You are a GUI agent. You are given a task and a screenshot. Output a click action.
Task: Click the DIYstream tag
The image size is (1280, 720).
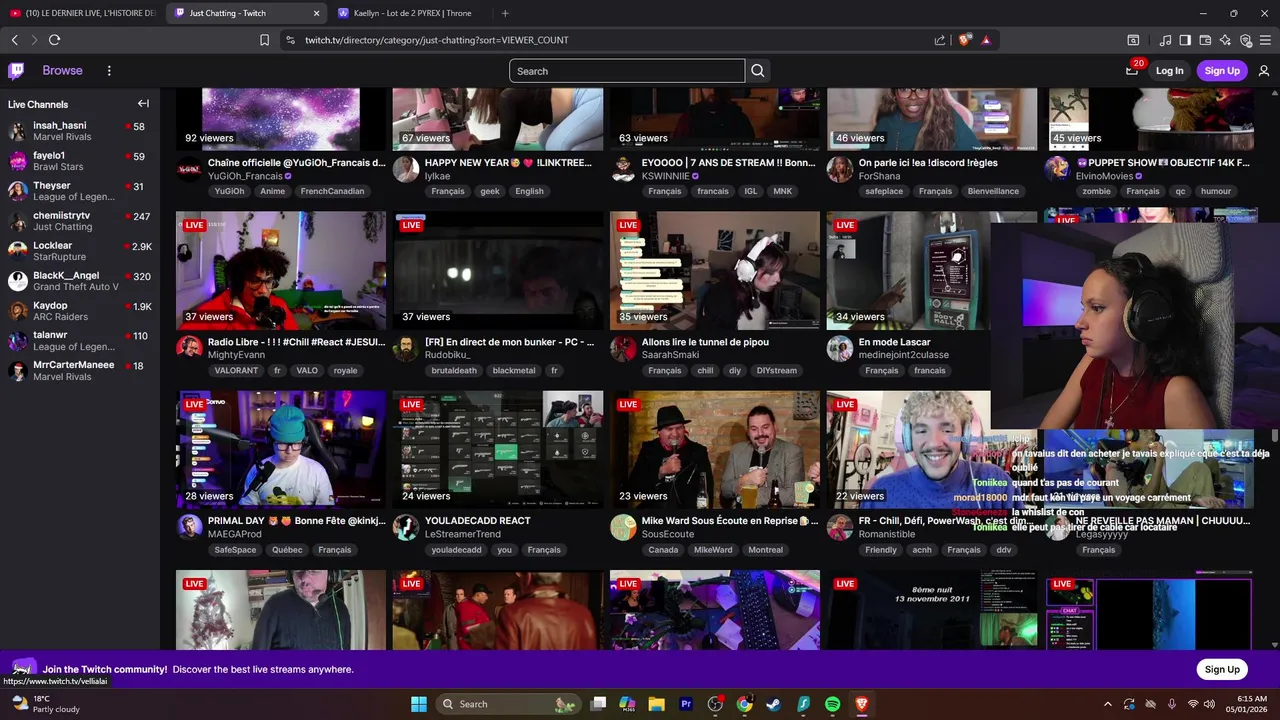pos(777,370)
